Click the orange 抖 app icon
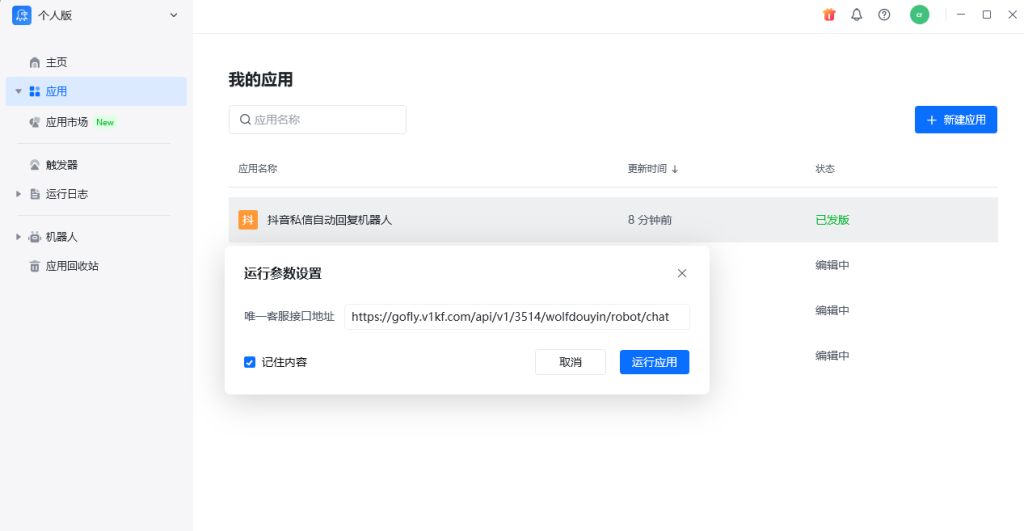Screen dimensions: 1024x531 (x=248, y=220)
